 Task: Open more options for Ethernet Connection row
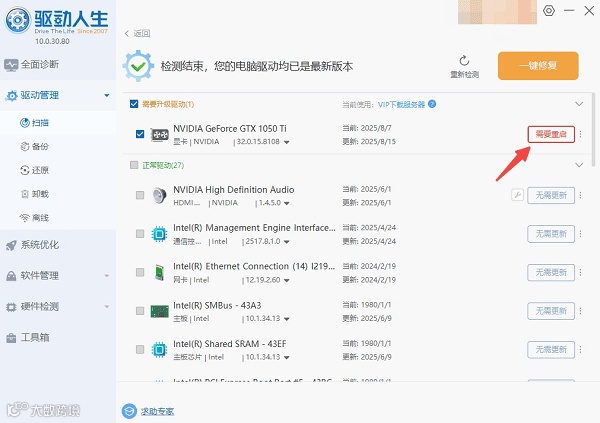pos(580,272)
